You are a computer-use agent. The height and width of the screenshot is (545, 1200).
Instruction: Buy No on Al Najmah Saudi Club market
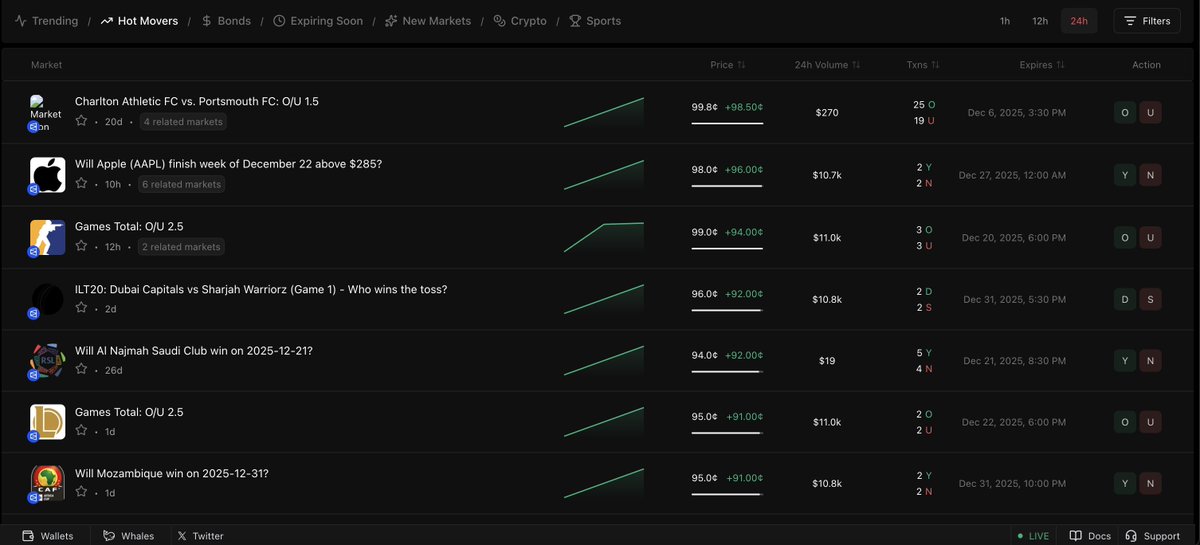[x=1150, y=360]
